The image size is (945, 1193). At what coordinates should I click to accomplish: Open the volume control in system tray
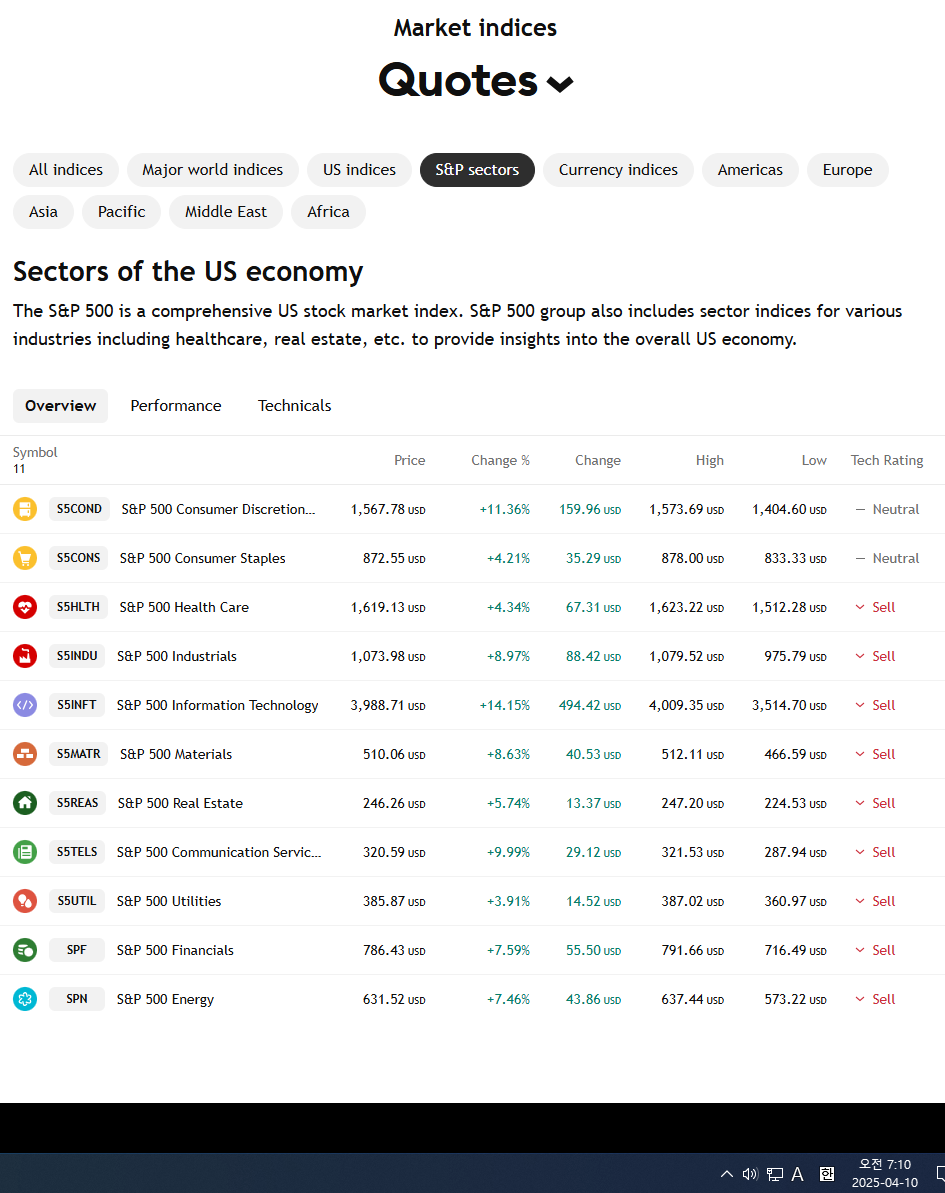750,1174
